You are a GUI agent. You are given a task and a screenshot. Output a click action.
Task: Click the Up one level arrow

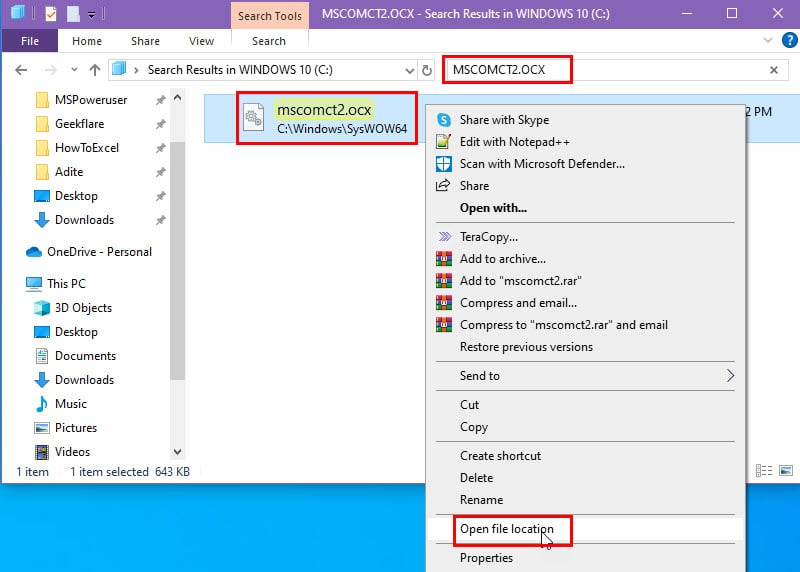95,70
